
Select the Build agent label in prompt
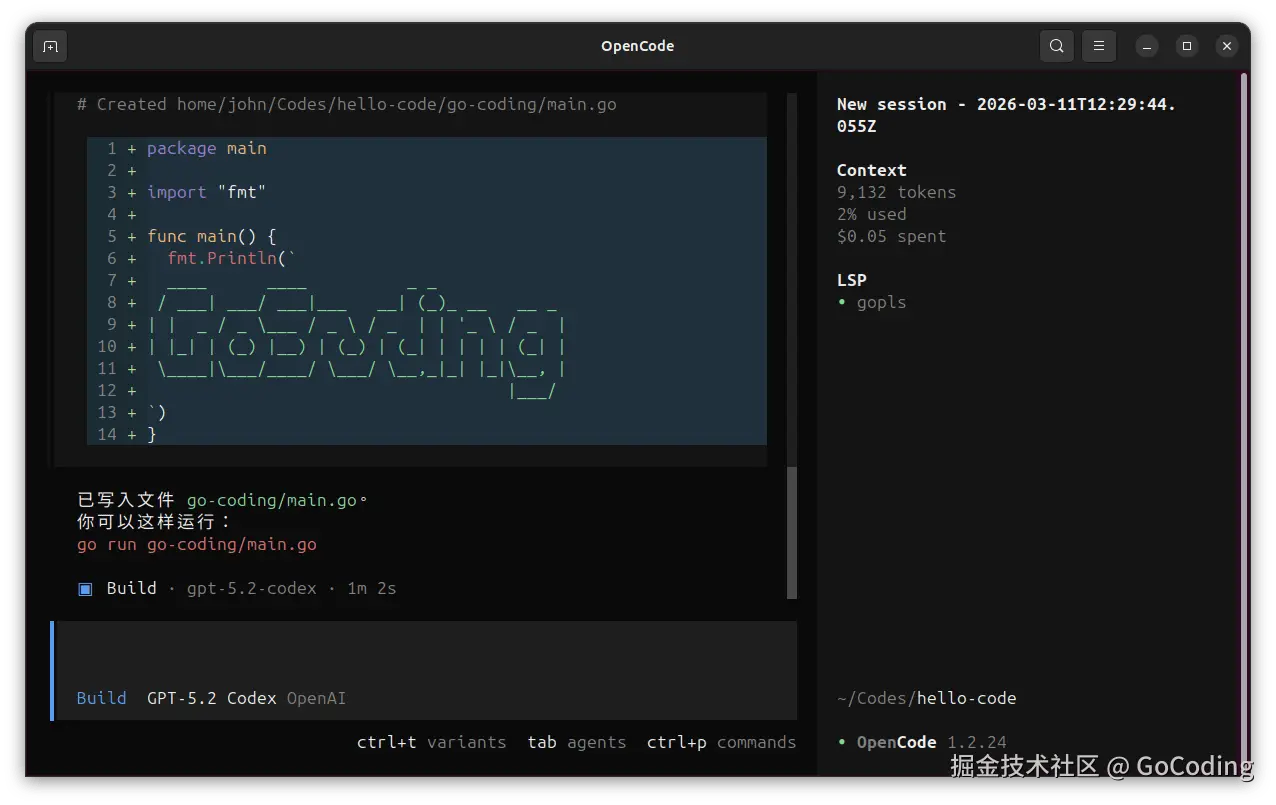(x=101, y=698)
